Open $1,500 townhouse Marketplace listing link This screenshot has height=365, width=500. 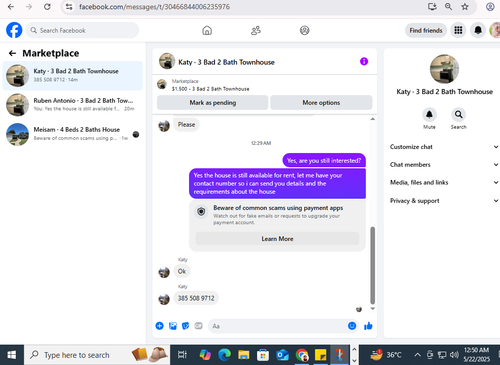pyautogui.click(x=210, y=89)
